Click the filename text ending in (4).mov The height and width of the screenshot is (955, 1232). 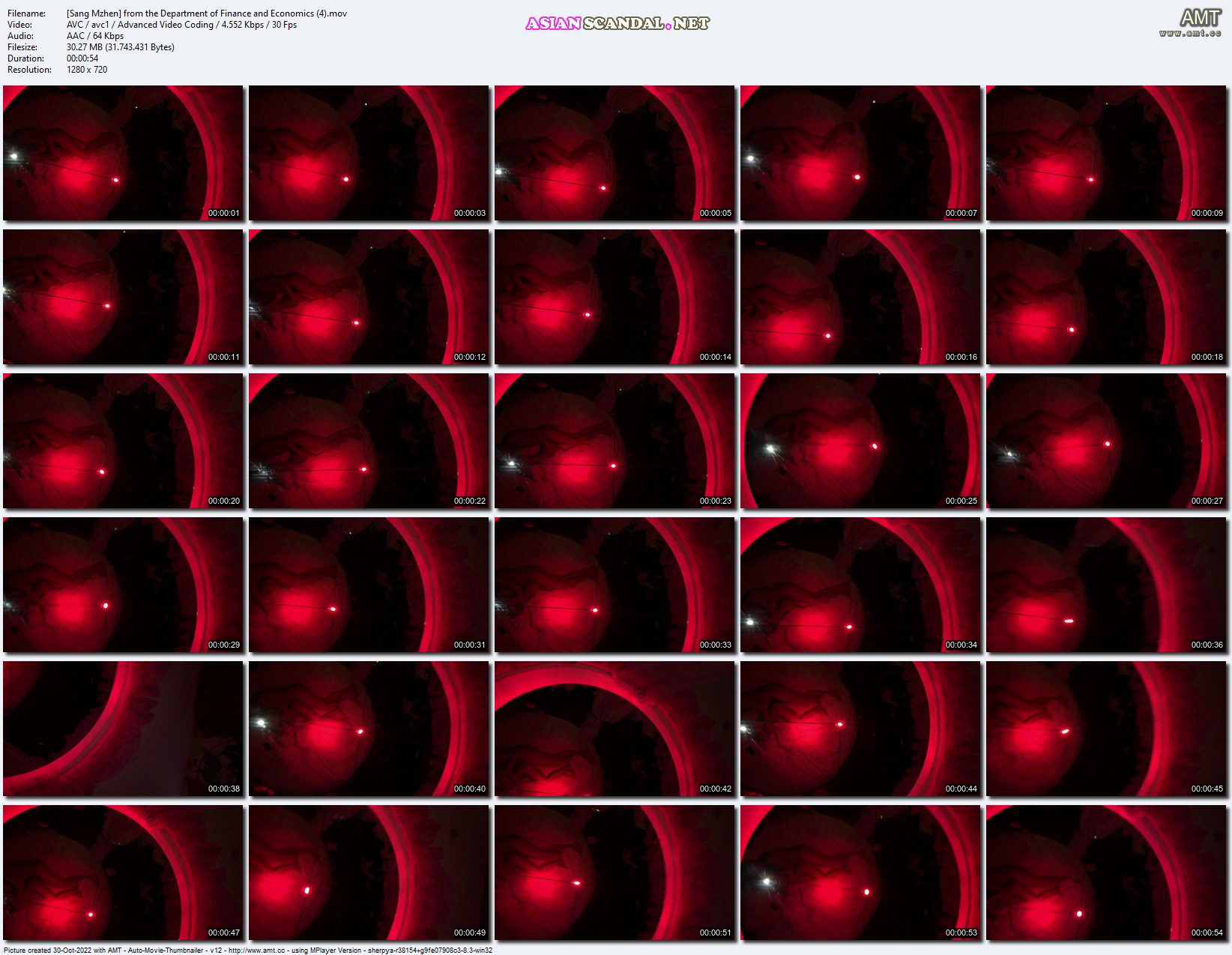(x=207, y=13)
